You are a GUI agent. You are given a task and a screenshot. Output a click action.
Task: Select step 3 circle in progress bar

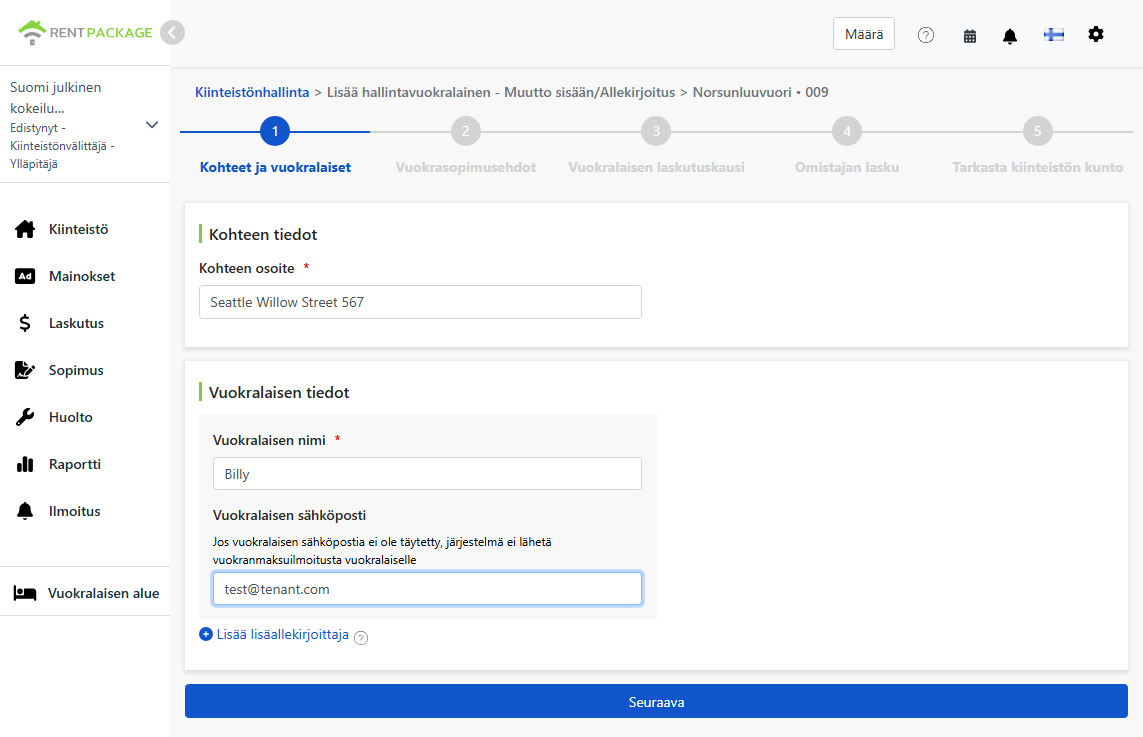point(656,131)
